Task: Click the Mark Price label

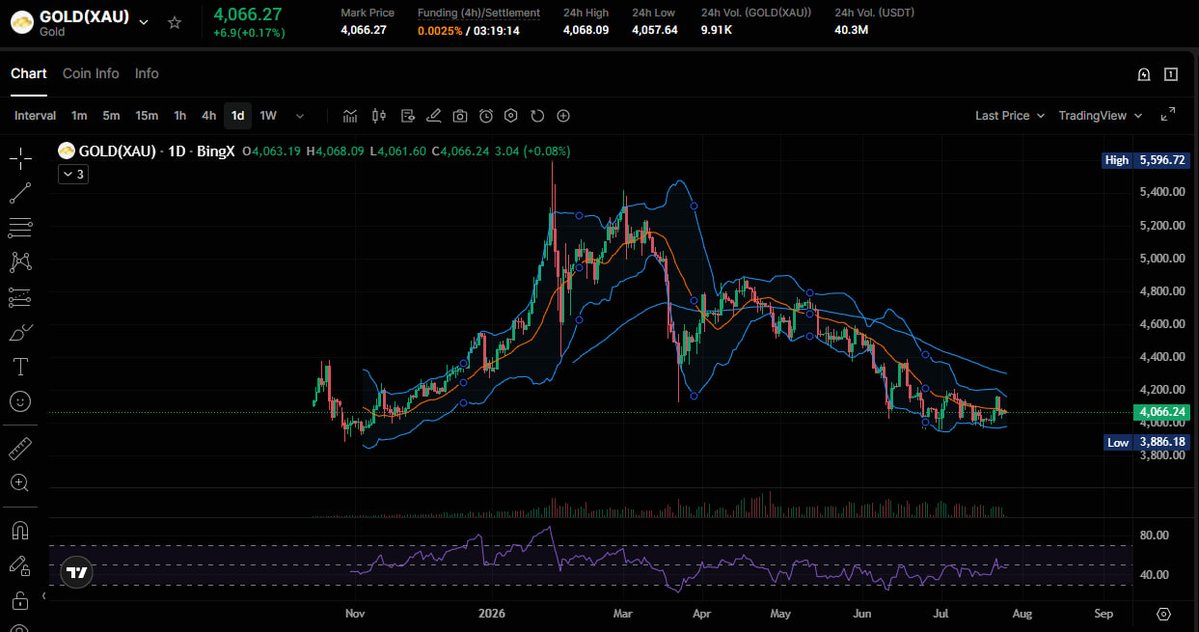Action: [x=368, y=13]
